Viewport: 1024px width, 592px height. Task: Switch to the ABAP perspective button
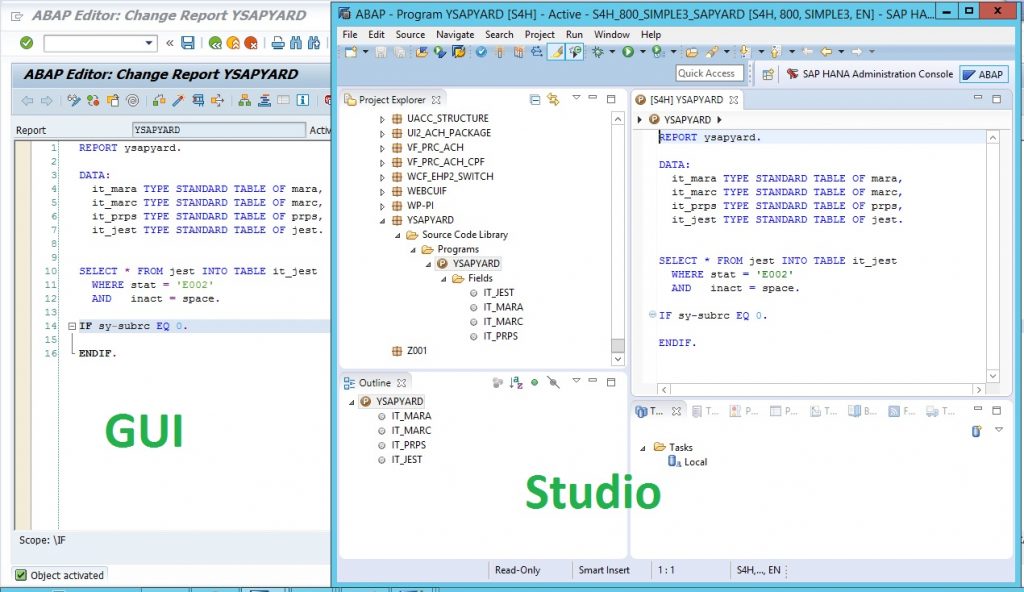(984, 74)
